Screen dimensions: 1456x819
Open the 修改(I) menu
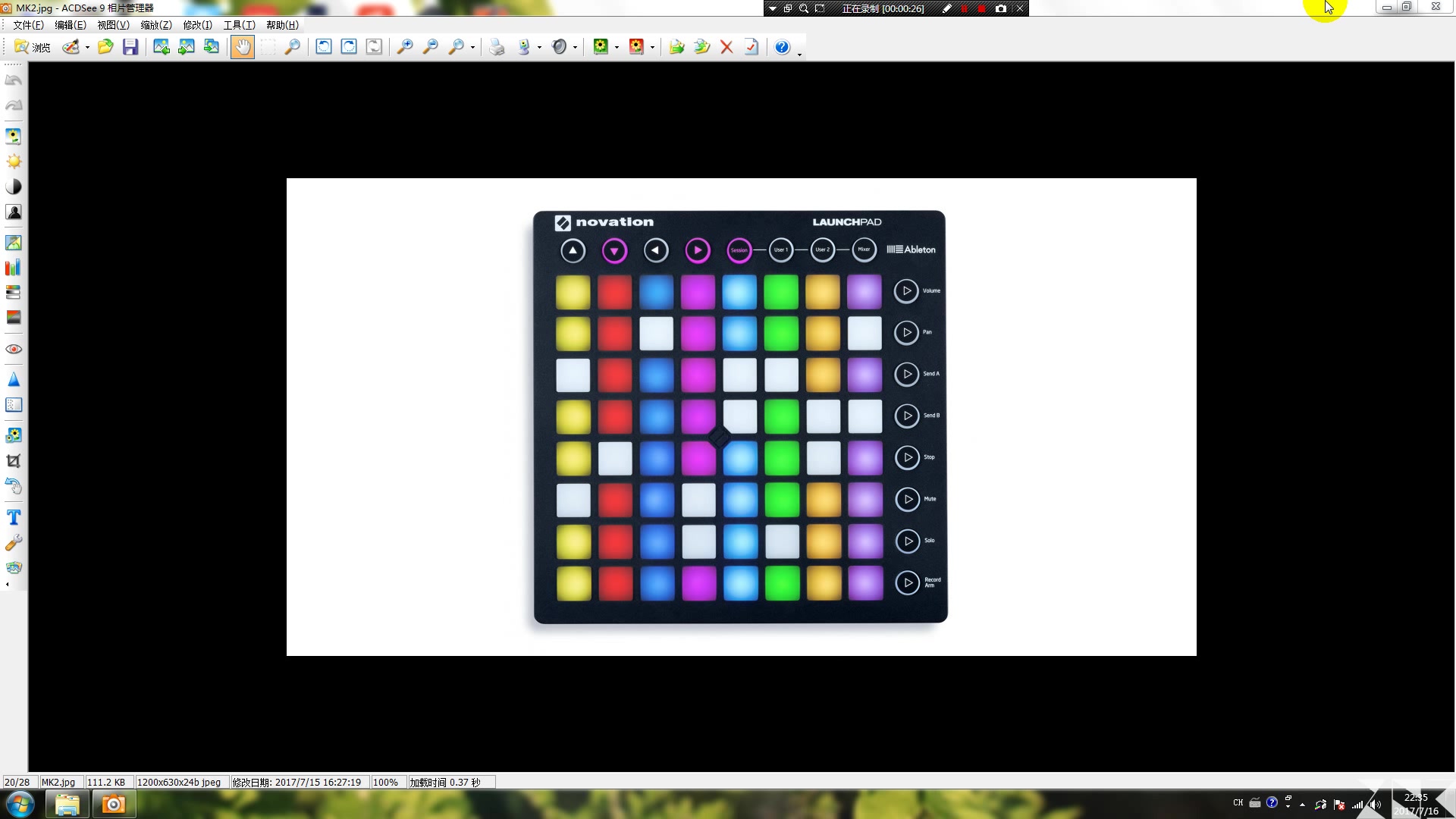click(198, 25)
